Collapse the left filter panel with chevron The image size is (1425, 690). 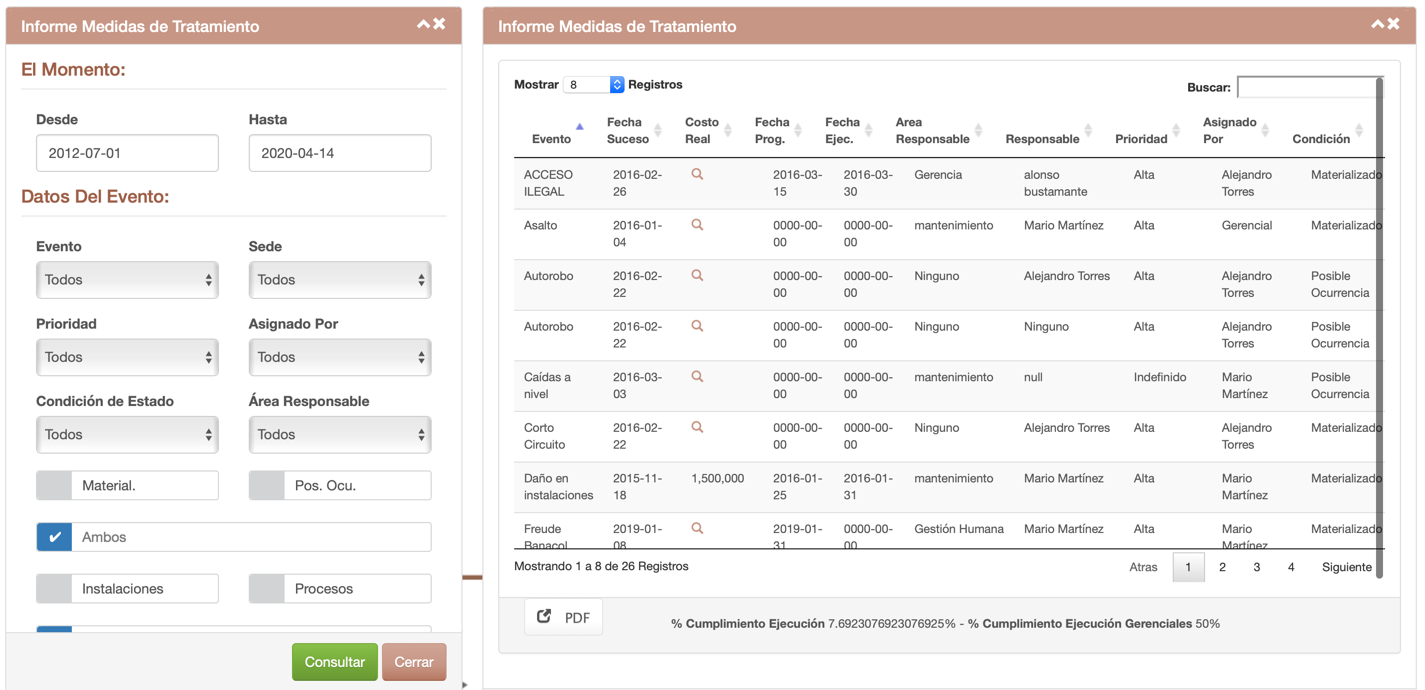coord(423,24)
